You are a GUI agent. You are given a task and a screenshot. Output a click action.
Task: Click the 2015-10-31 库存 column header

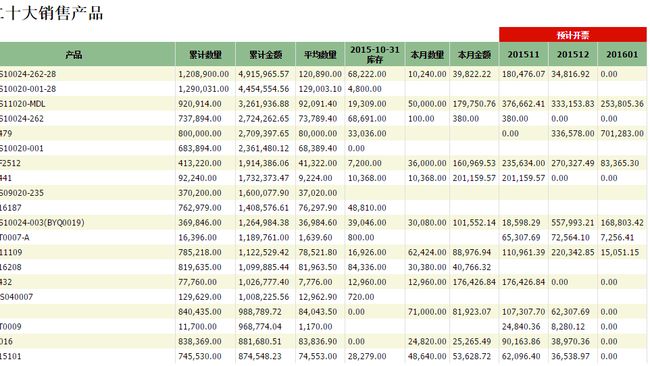click(375, 54)
